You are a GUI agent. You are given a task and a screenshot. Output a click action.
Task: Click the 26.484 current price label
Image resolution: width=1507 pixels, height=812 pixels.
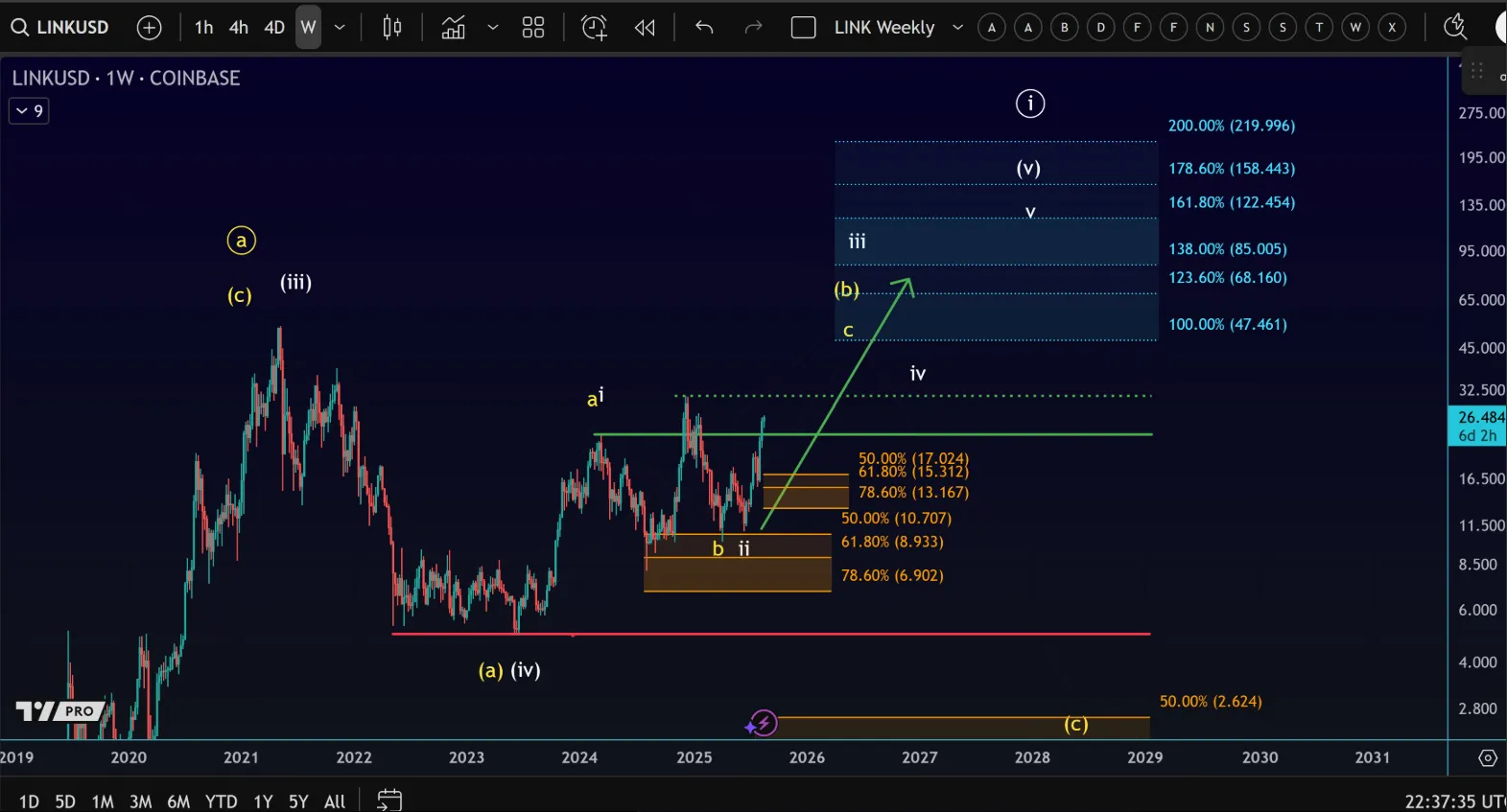1480,417
